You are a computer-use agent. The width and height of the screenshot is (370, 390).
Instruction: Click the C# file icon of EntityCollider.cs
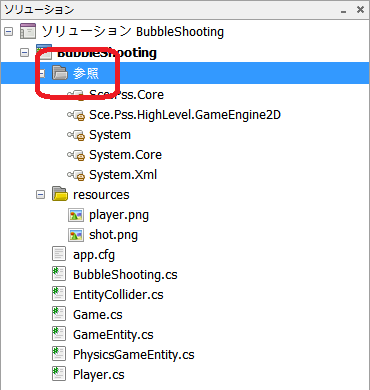(59, 294)
